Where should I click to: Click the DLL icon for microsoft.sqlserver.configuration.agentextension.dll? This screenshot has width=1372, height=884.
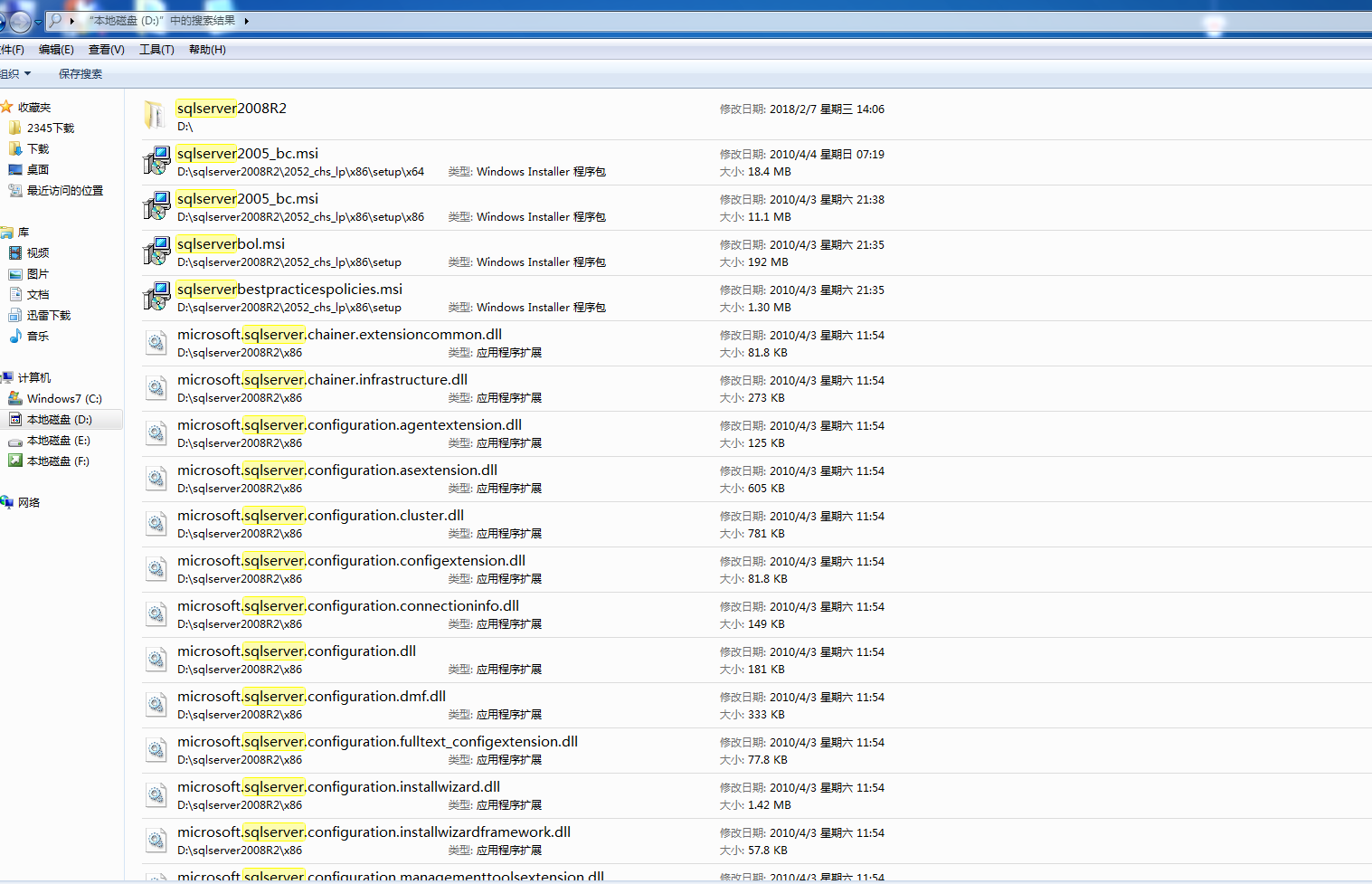(x=156, y=433)
